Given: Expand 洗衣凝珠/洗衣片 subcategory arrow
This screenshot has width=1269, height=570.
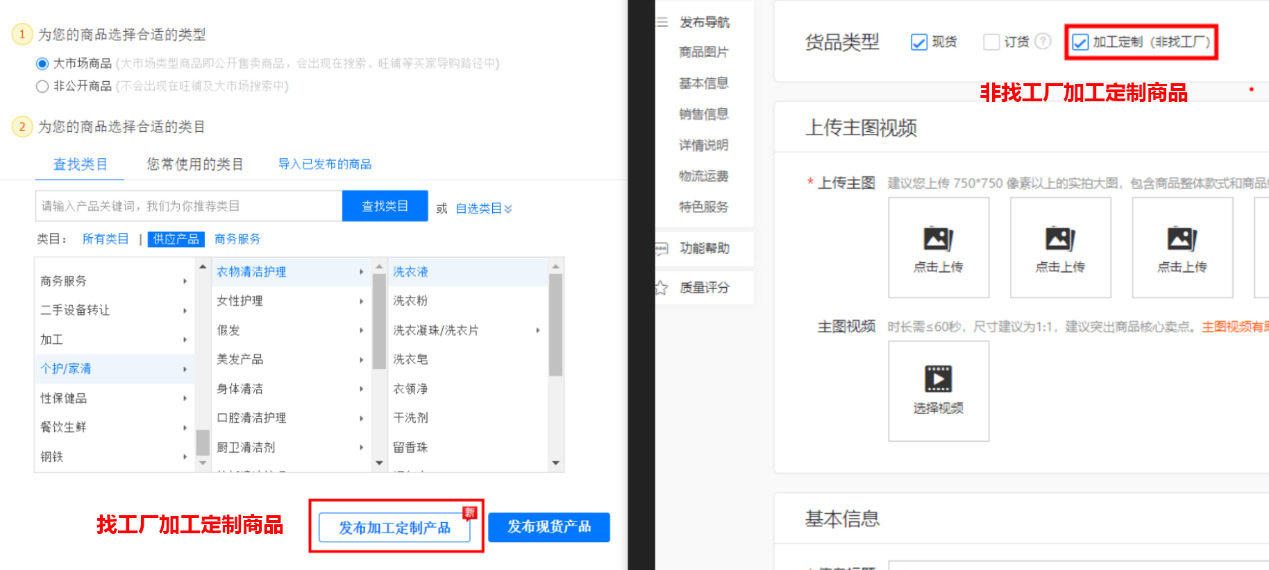Looking at the screenshot, I should 538,330.
